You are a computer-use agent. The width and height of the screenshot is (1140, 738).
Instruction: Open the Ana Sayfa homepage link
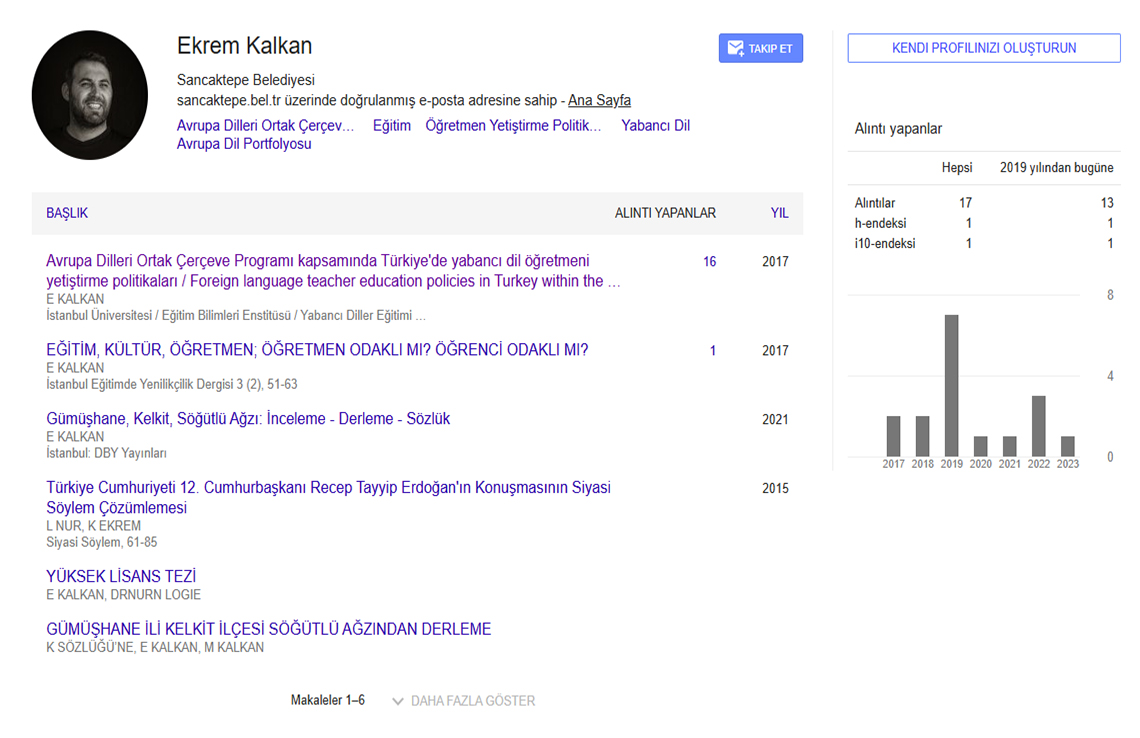click(599, 100)
